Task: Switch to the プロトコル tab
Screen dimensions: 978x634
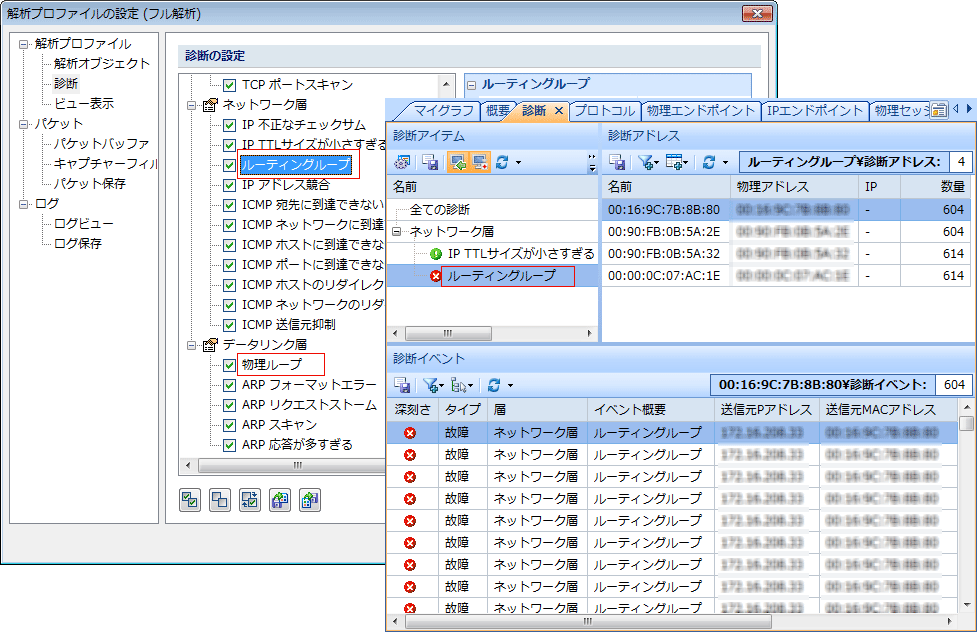Action: tap(604, 110)
